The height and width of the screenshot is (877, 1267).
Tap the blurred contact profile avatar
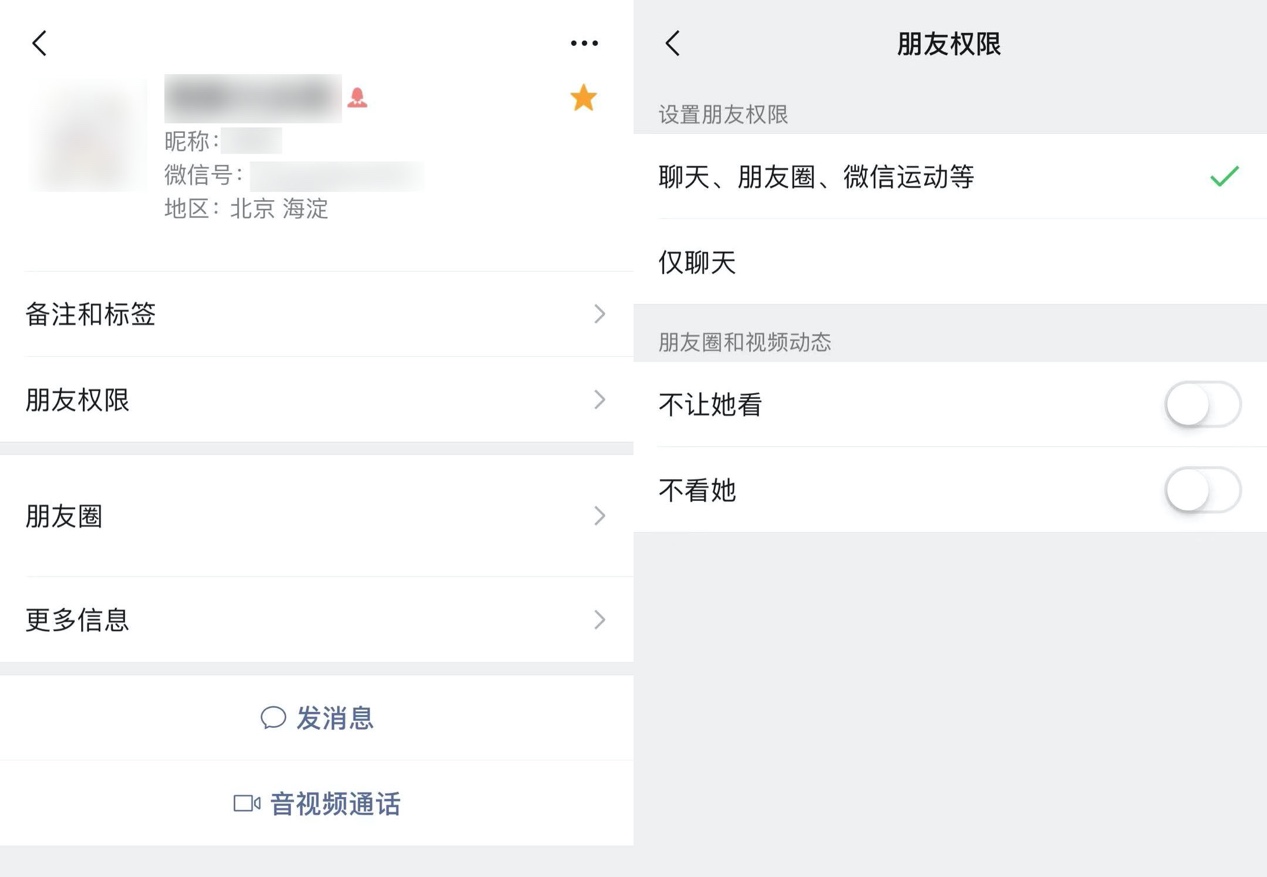pyautogui.click(x=88, y=135)
